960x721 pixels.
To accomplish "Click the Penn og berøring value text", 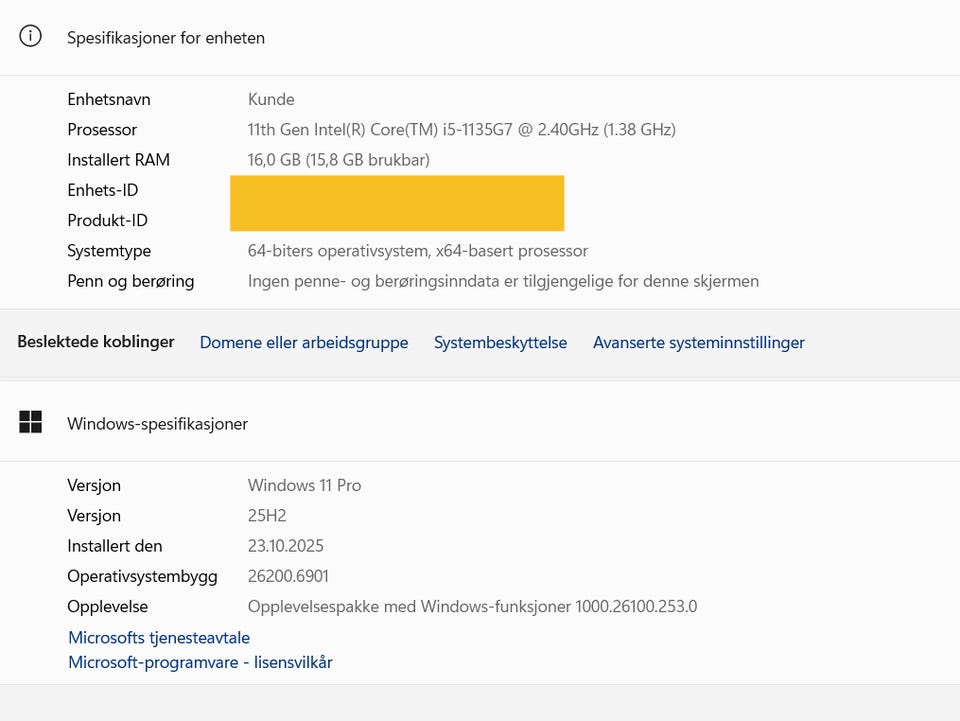I will [503, 281].
